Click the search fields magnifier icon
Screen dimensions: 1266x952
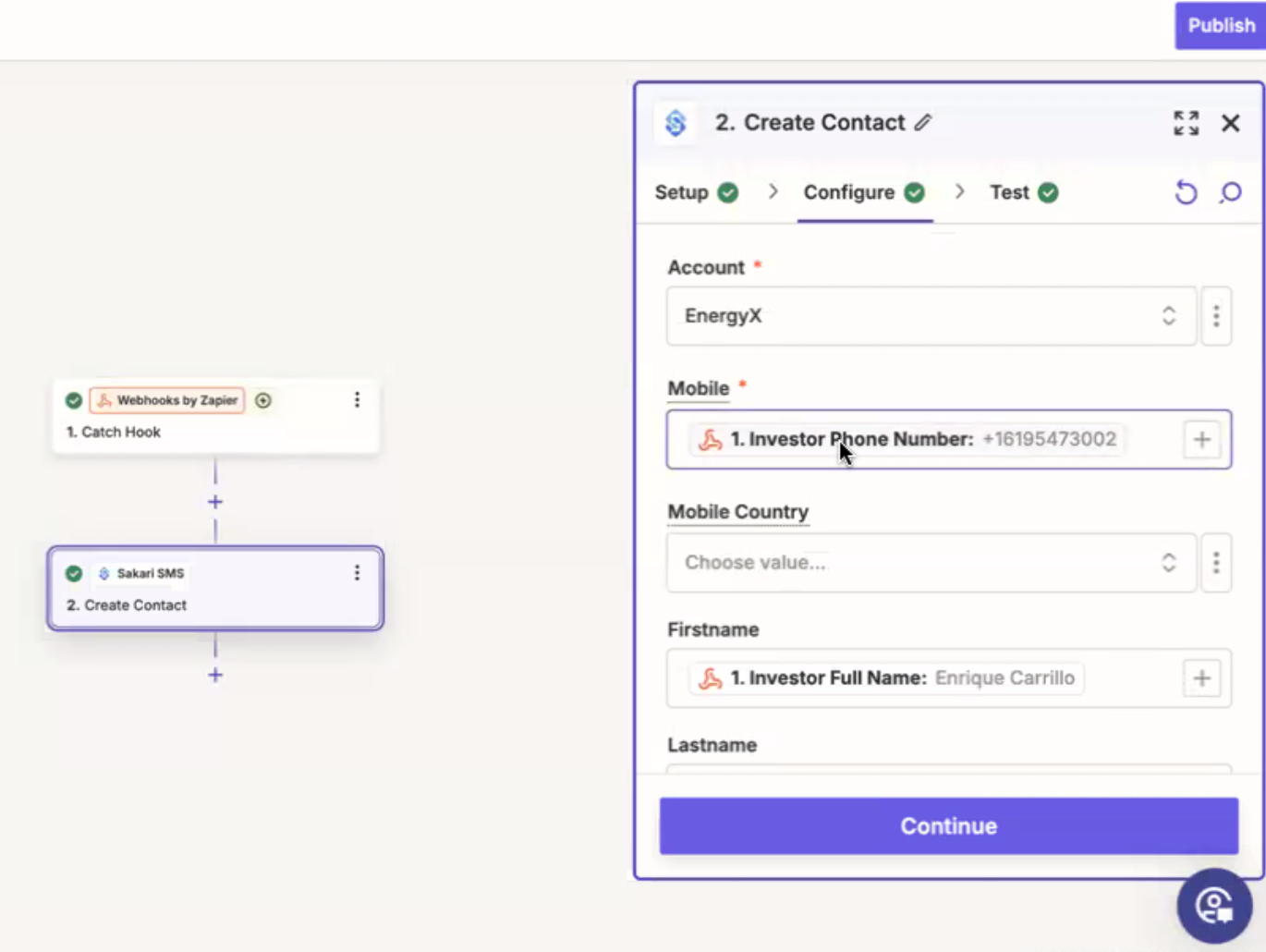pos(1231,192)
